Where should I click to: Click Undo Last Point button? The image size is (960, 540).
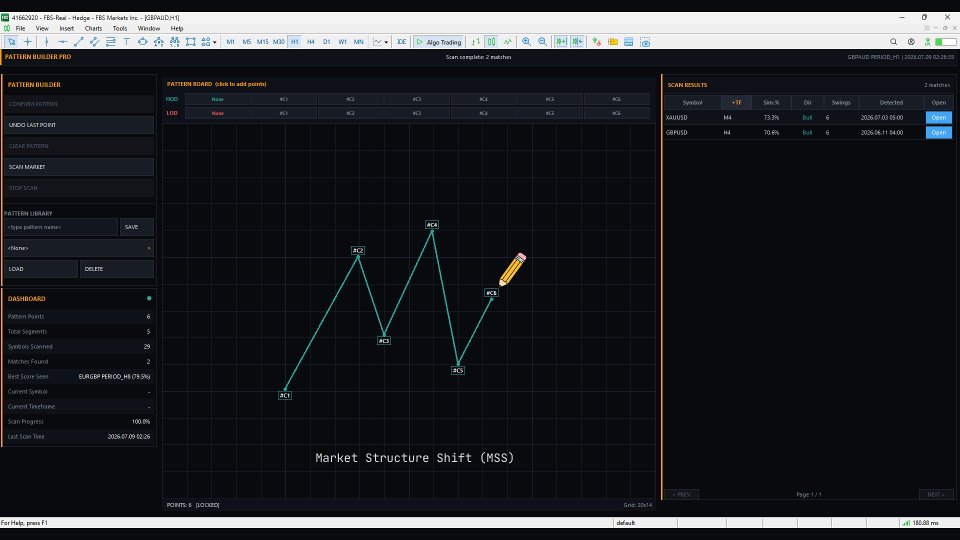78,125
